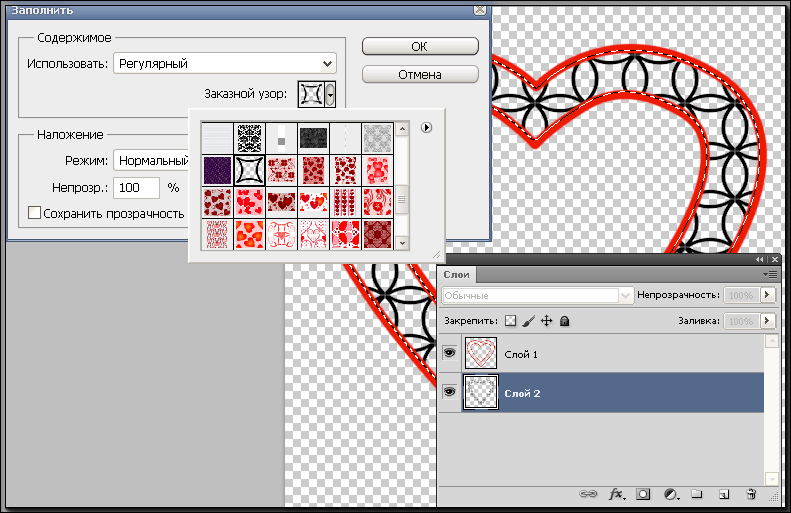This screenshot has width=791, height=513.
Task: Add a layer mask
Action: click(643, 494)
